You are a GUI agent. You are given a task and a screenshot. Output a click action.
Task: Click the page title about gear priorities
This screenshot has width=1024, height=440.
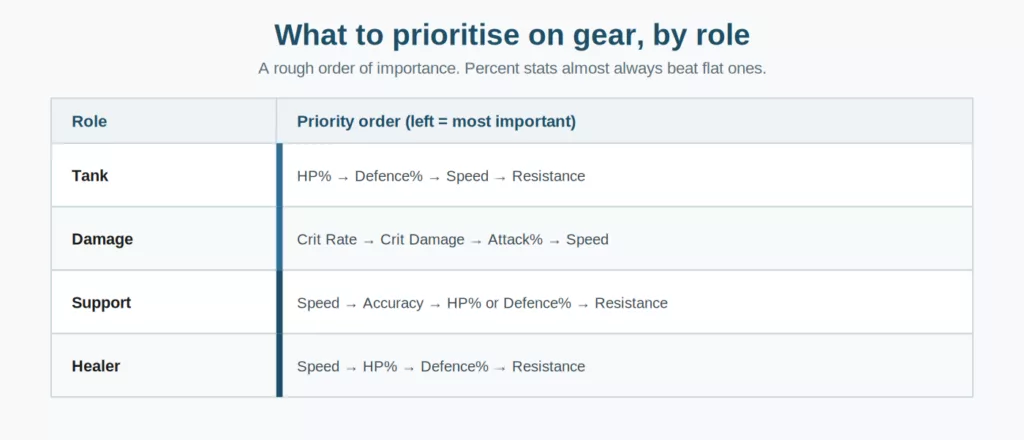[x=512, y=35]
